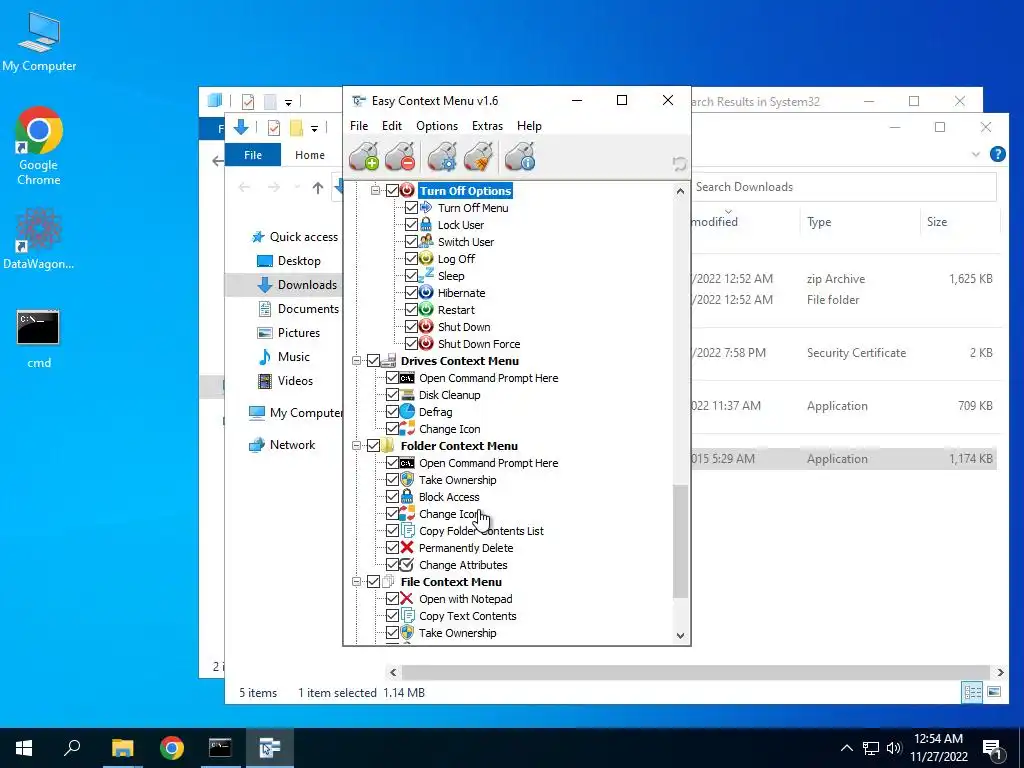Click the Defrag pie chart icon
This screenshot has height=768, width=1024.
coord(407,411)
